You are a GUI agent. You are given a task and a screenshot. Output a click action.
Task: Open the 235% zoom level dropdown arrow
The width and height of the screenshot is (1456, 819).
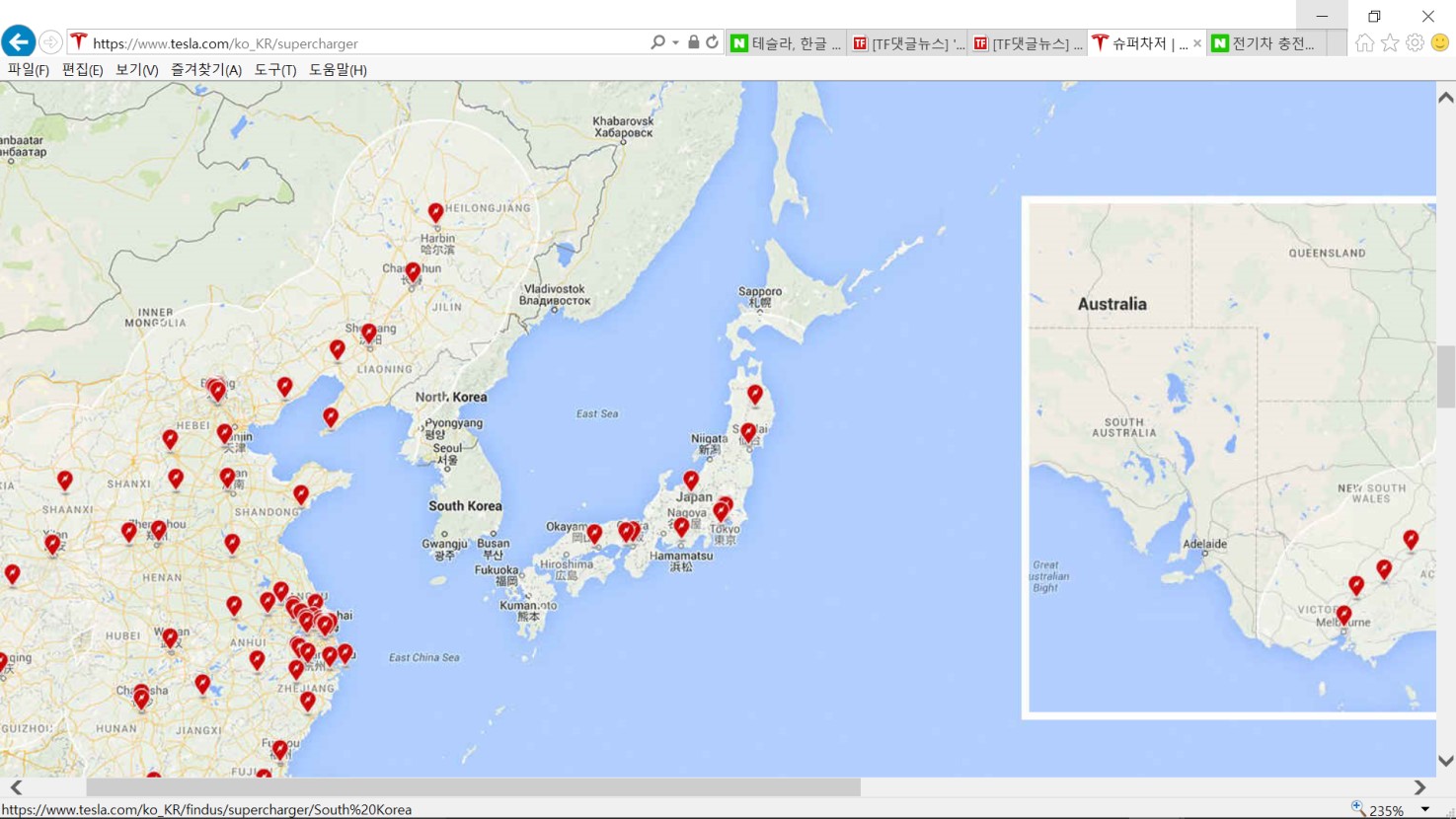(x=1424, y=810)
